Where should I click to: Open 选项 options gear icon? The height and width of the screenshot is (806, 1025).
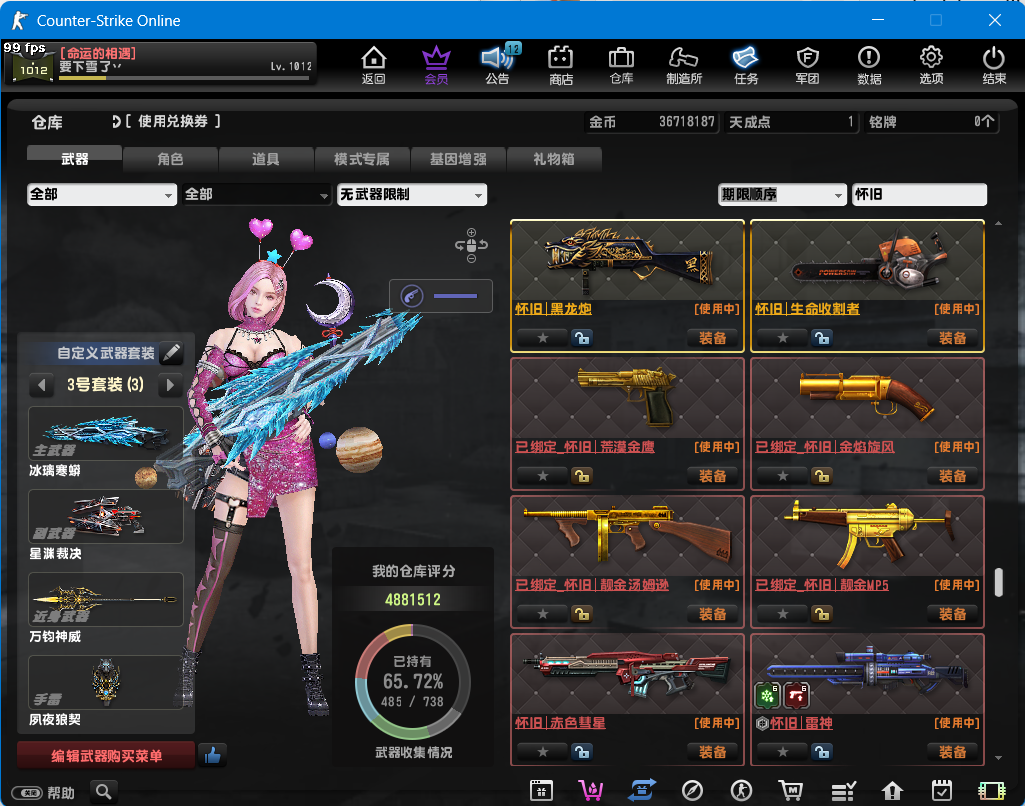tap(931, 65)
